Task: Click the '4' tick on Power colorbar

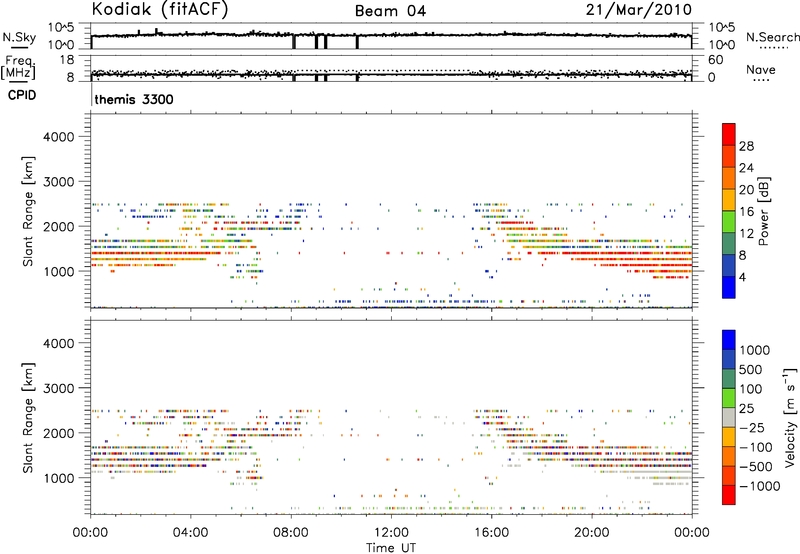Action: coord(742,277)
